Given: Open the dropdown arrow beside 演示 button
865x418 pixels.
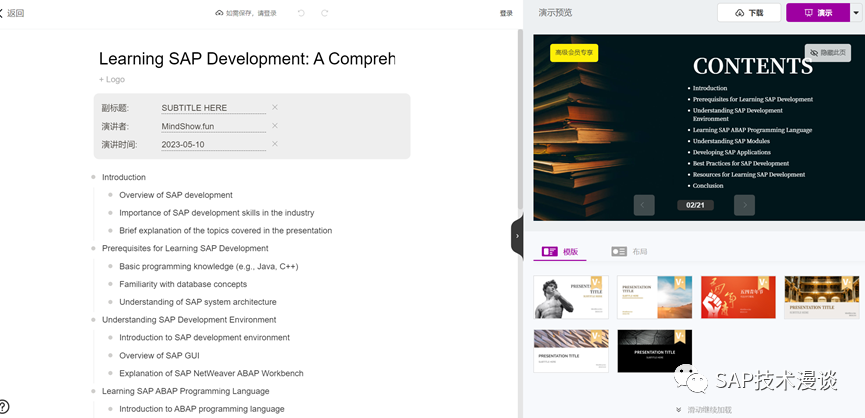Looking at the screenshot, I should 857,13.
